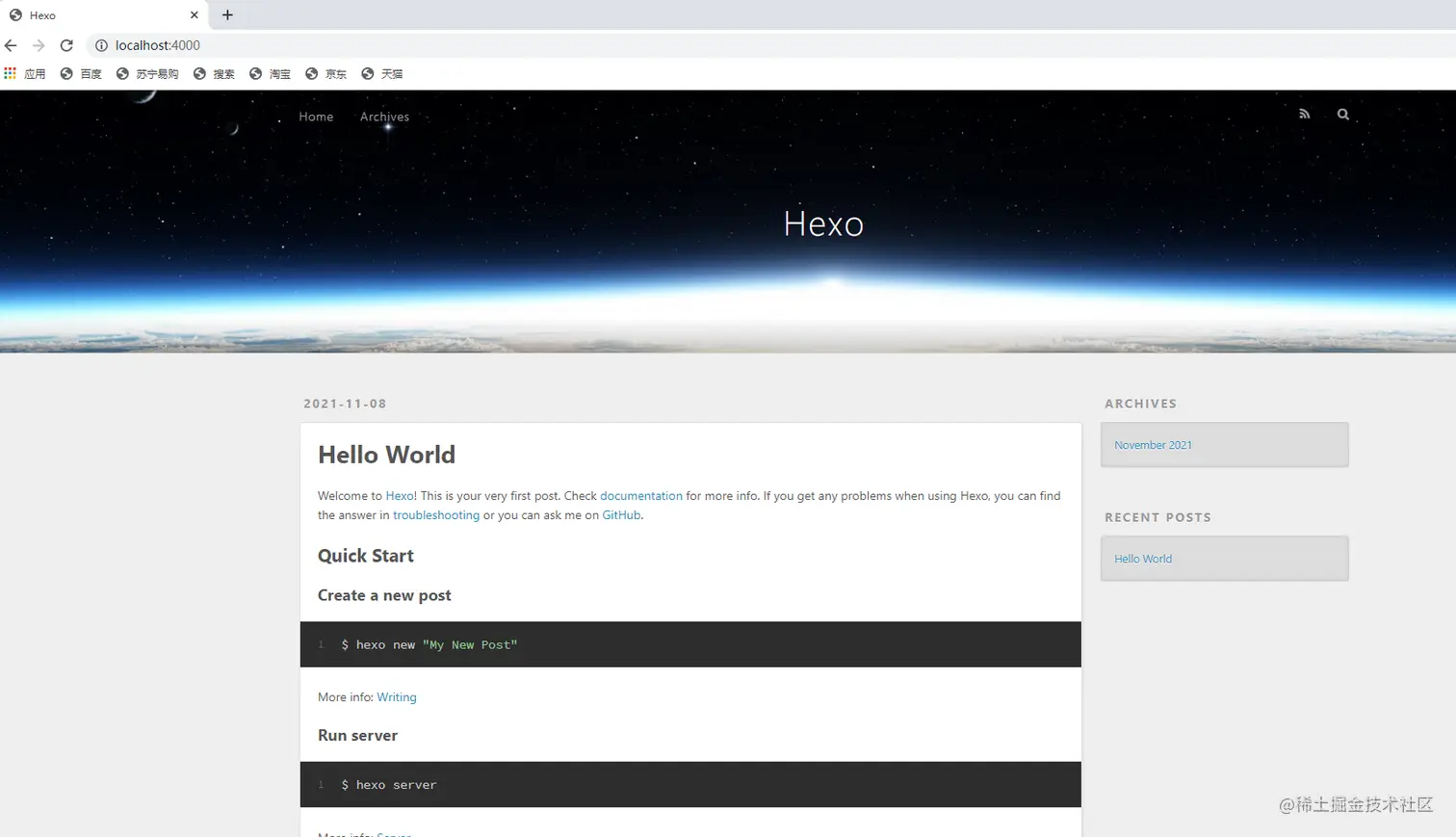The height and width of the screenshot is (837, 1456).
Task: Open the troubleshooting link
Action: coord(435,515)
